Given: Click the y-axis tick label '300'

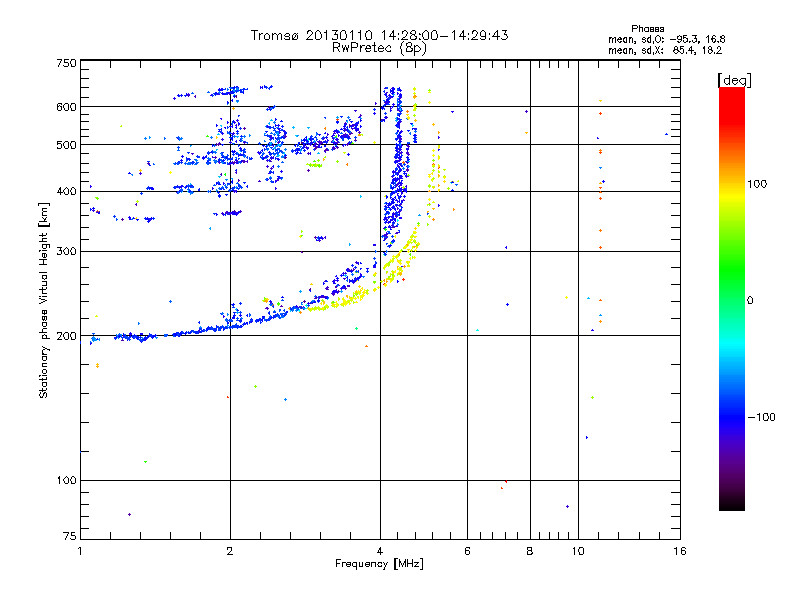Looking at the screenshot, I should 66,252.
